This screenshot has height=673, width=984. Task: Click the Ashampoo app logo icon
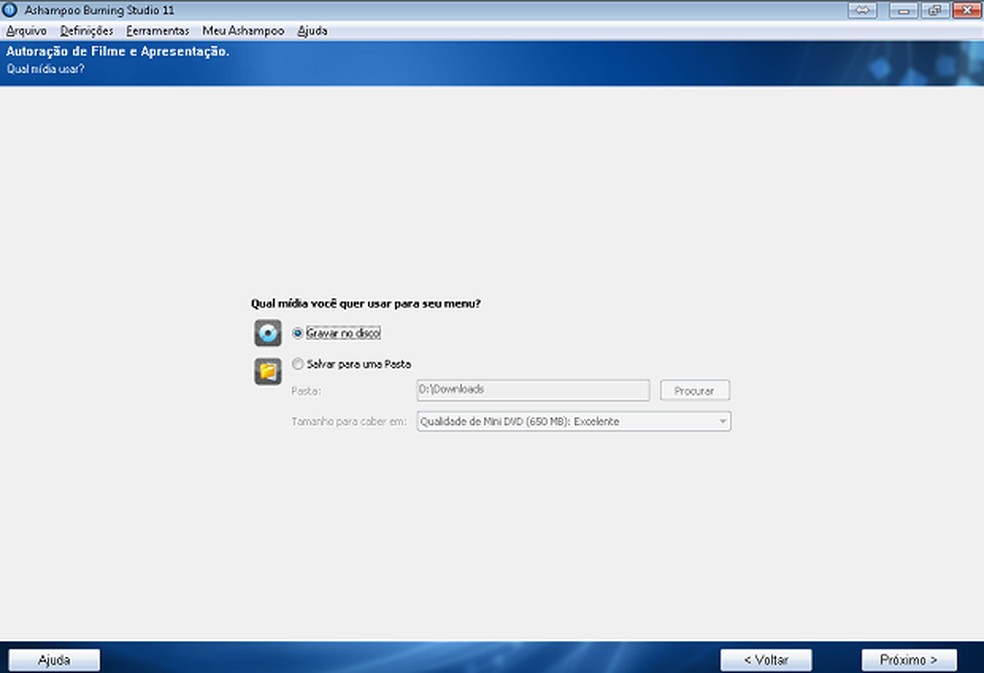(x=9, y=10)
